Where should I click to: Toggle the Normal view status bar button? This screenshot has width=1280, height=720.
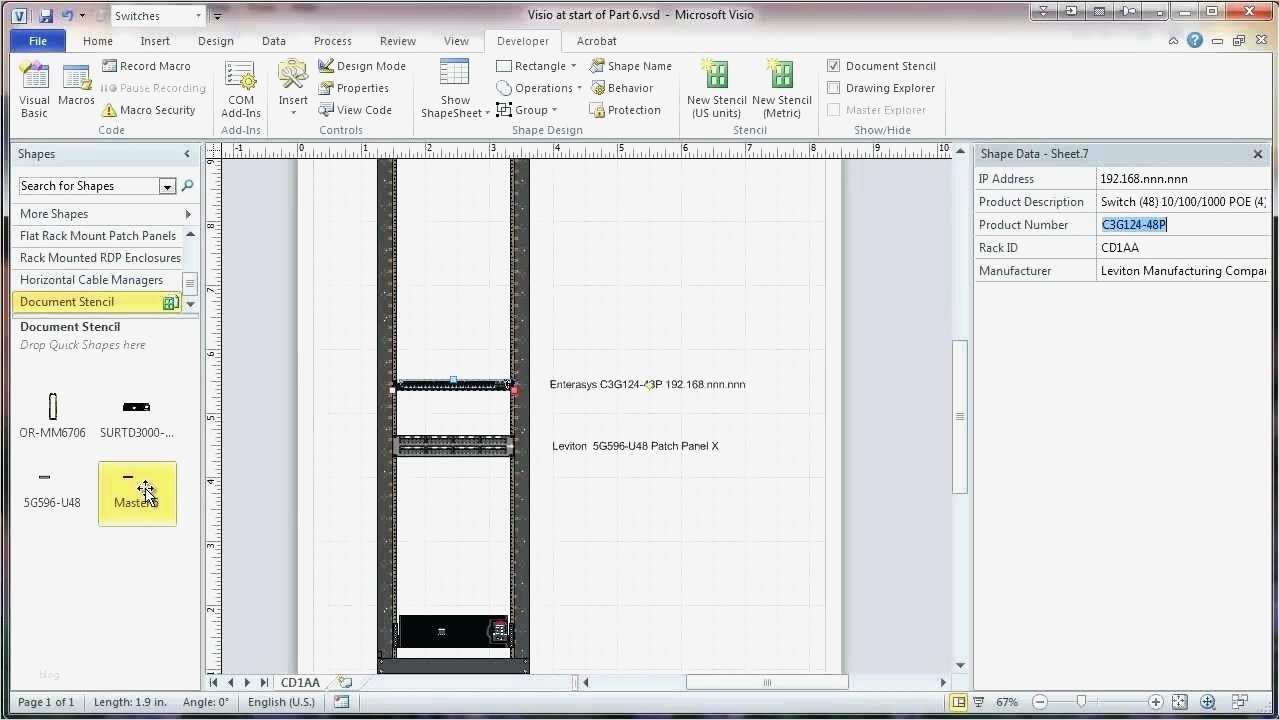coord(959,702)
